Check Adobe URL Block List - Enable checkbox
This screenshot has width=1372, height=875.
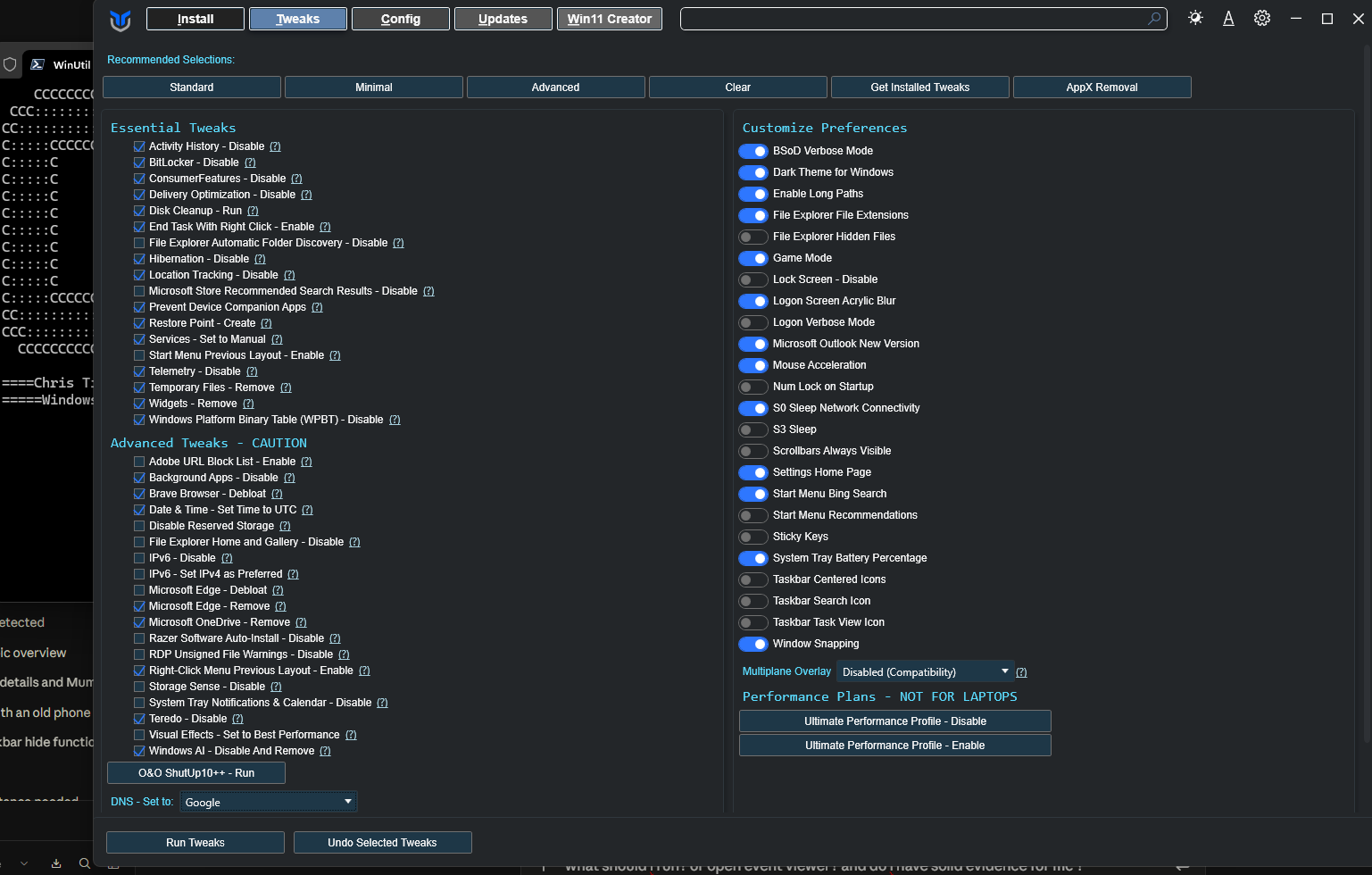coord(139,462)
